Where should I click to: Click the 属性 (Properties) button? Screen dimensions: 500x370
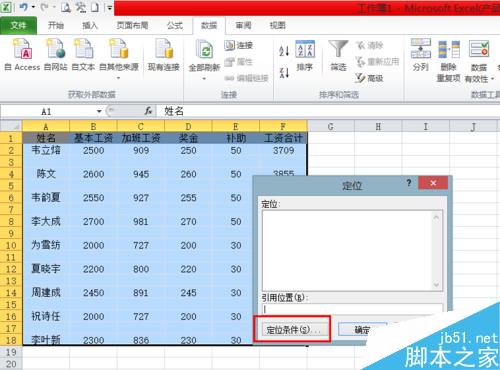tap(238, 62)
